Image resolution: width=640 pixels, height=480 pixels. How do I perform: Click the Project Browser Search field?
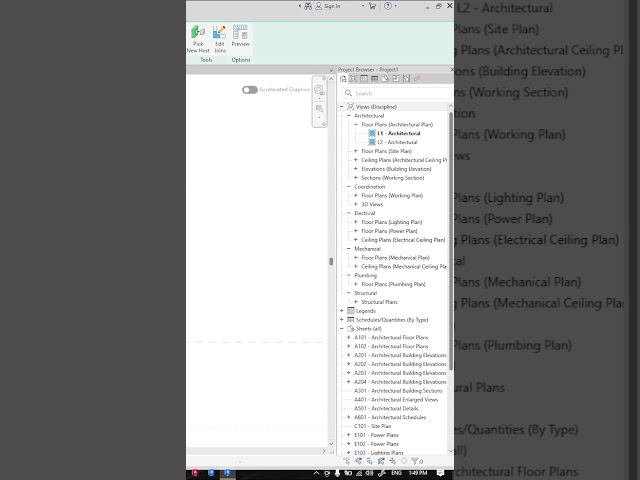pyautogui.click(x=396, y=93)
